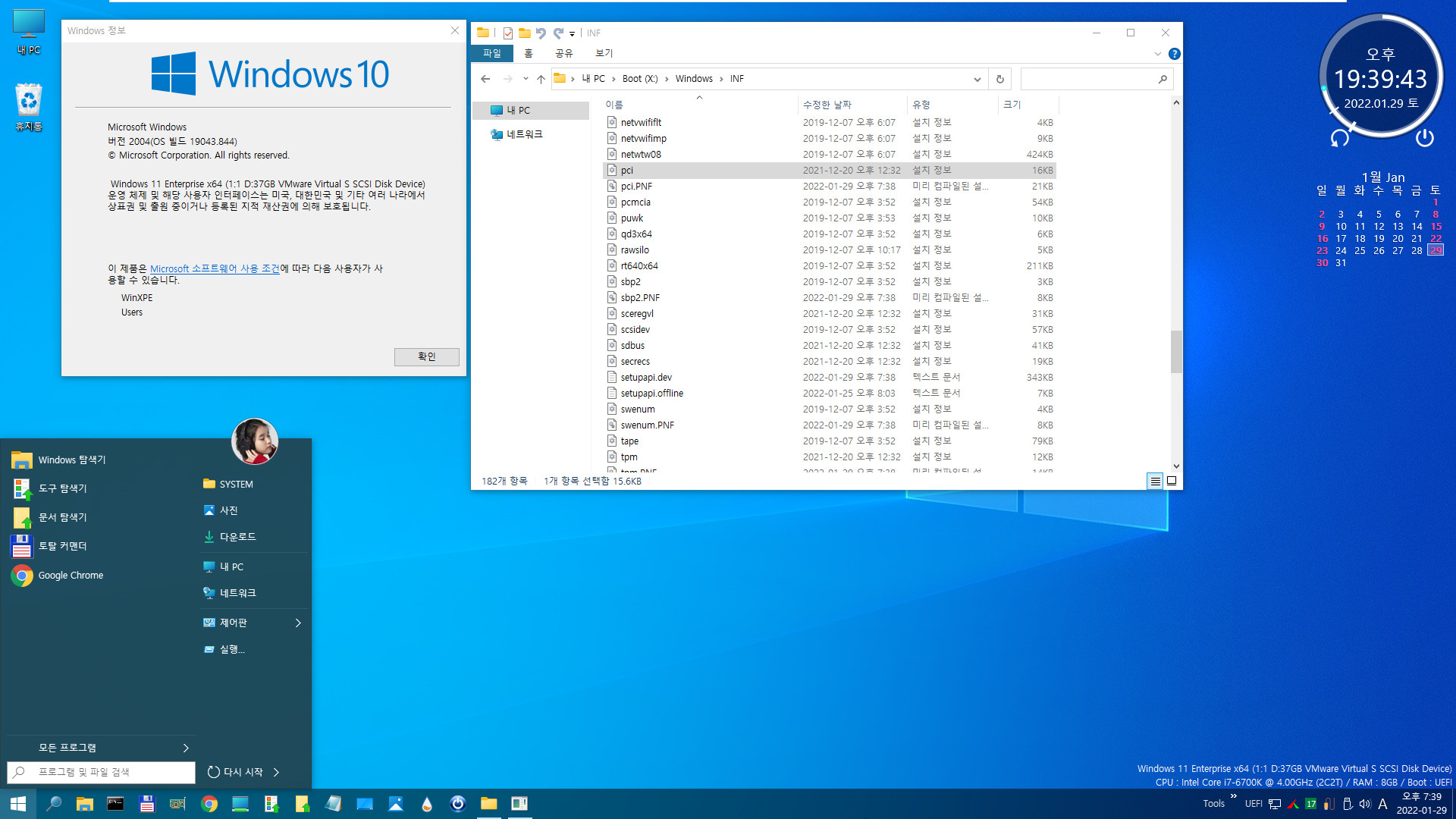Click the green 17 tray icon
The image size is (1456, 819).
1311,804
